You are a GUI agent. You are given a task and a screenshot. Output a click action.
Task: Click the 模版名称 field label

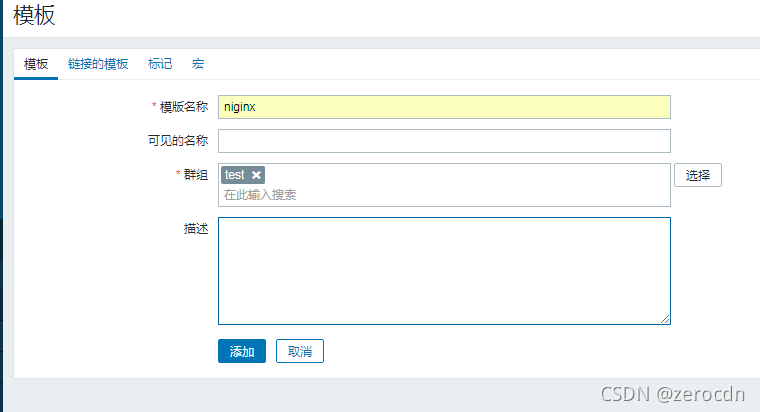click(184, 107)
